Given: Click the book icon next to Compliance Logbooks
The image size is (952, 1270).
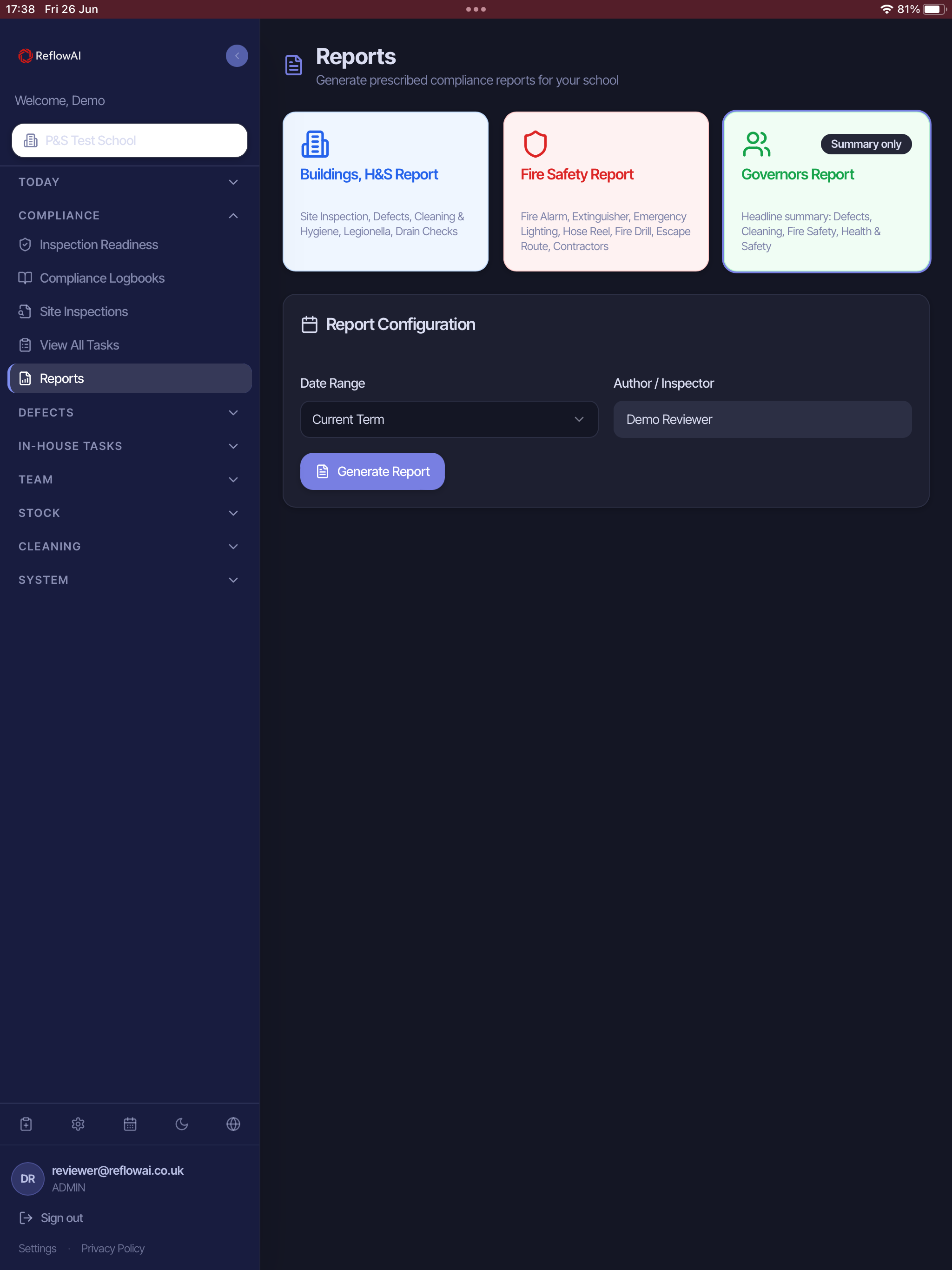Looking at the screenshot, I should point(25,278).
